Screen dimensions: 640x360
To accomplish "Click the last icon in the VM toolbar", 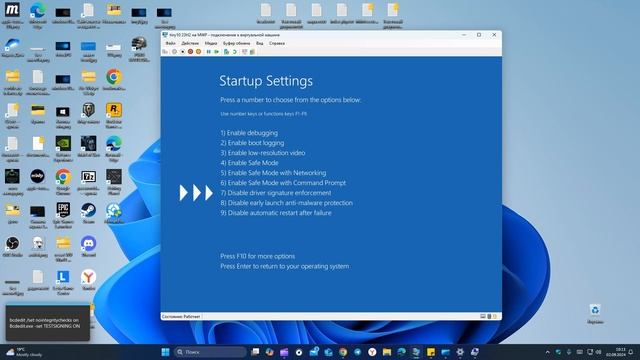I will point(252,52).
